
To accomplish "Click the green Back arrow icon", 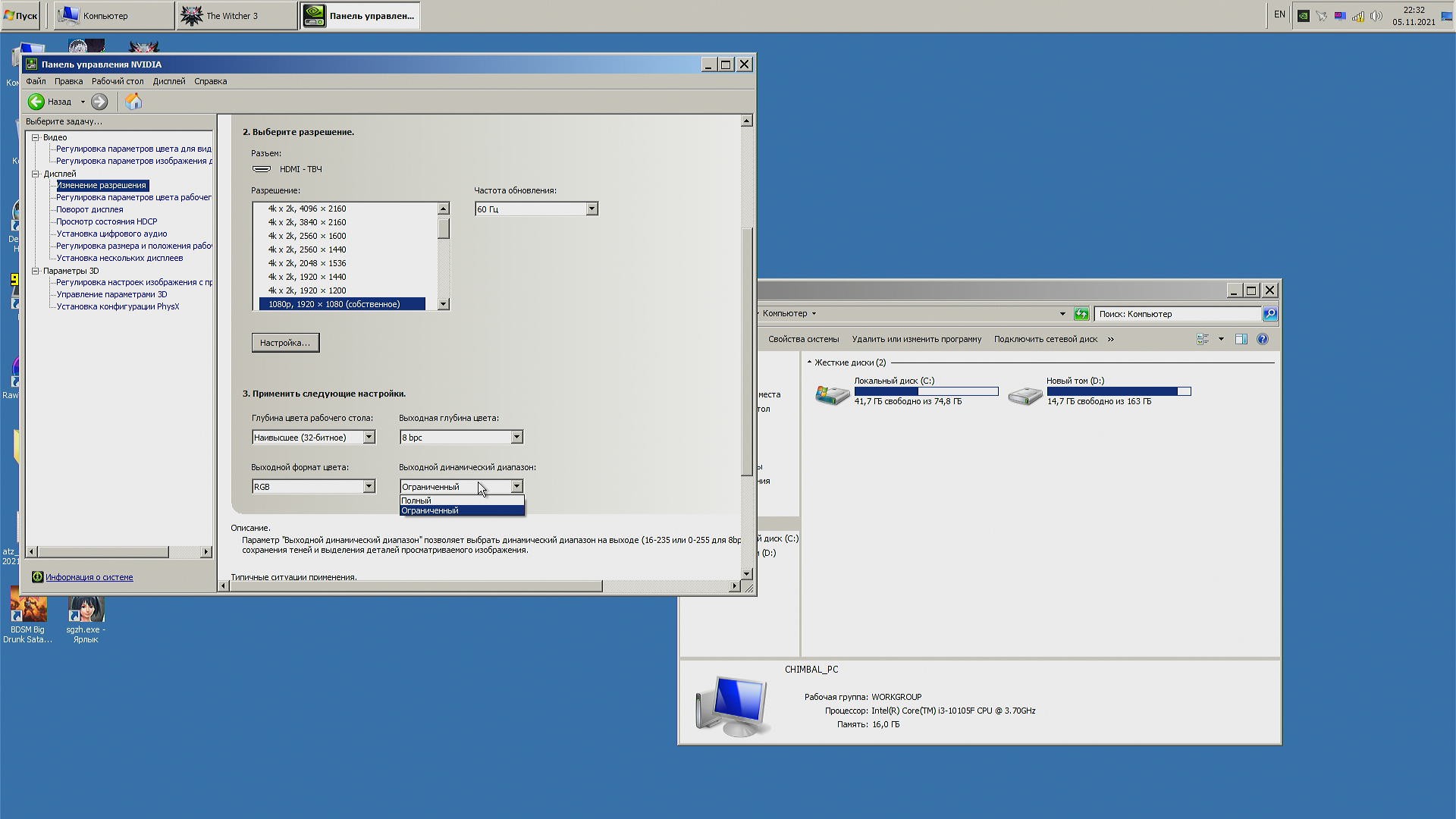I will (x=36, y=102).
